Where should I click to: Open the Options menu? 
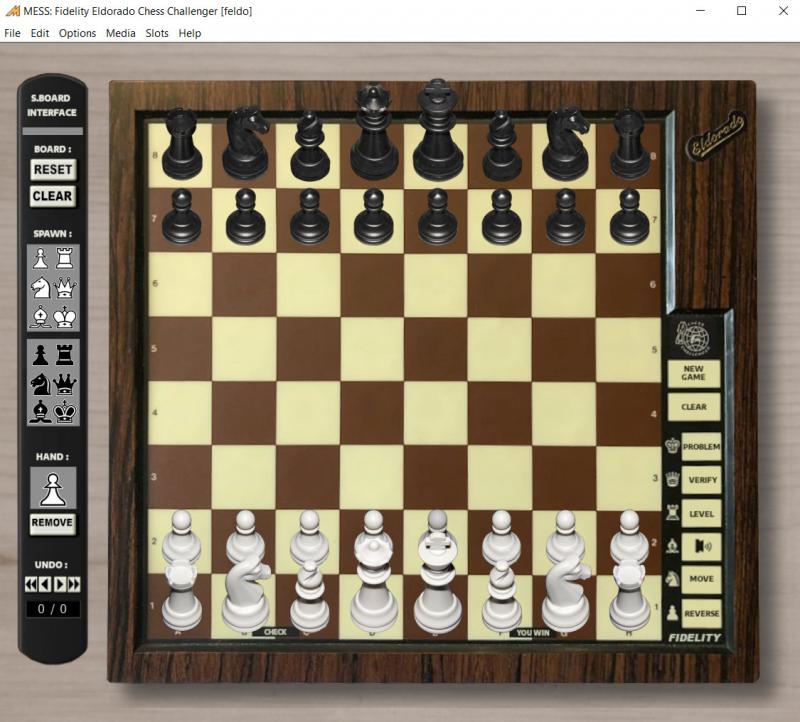point(77,33)
